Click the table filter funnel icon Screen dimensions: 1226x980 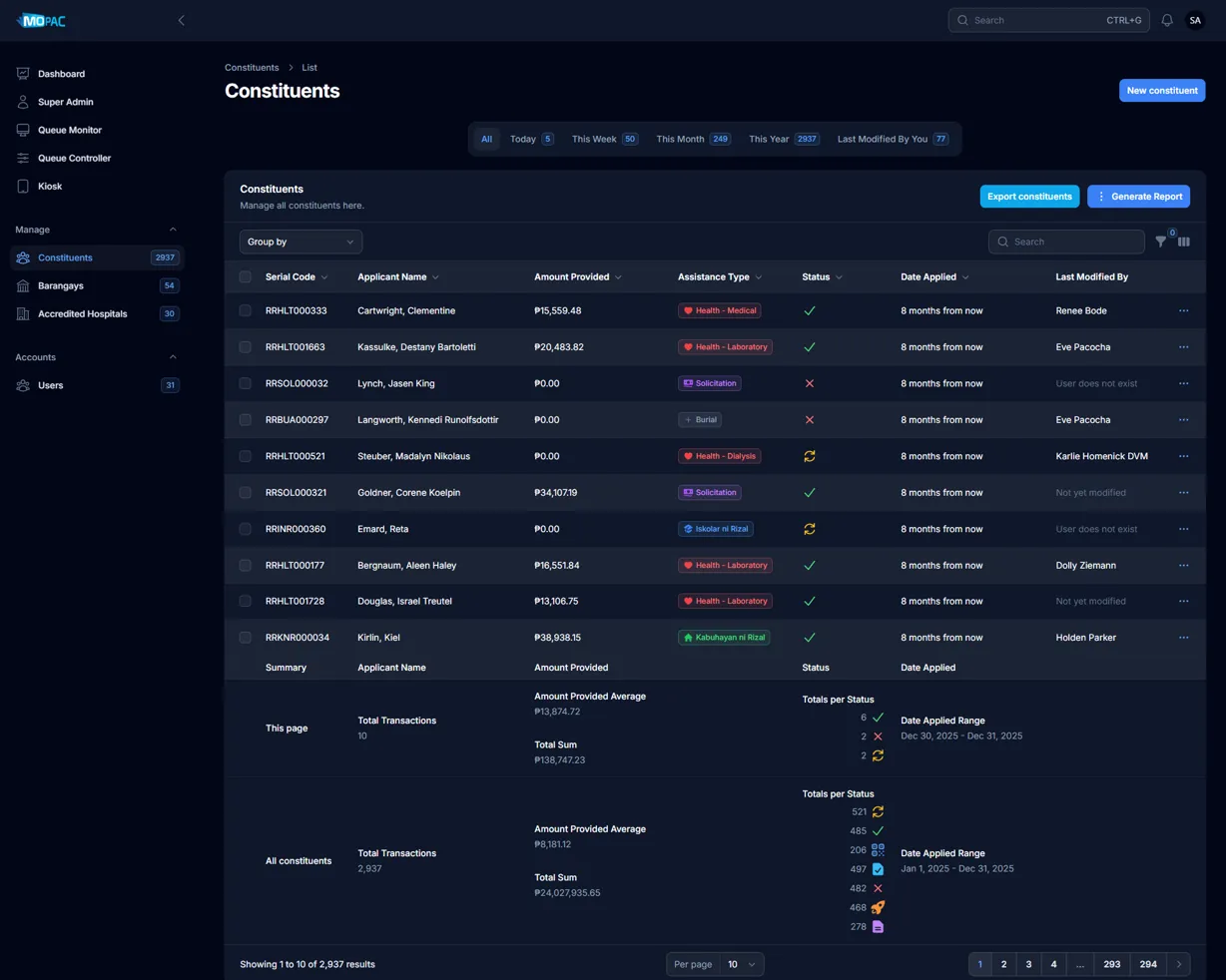(x=1160, y=242)
